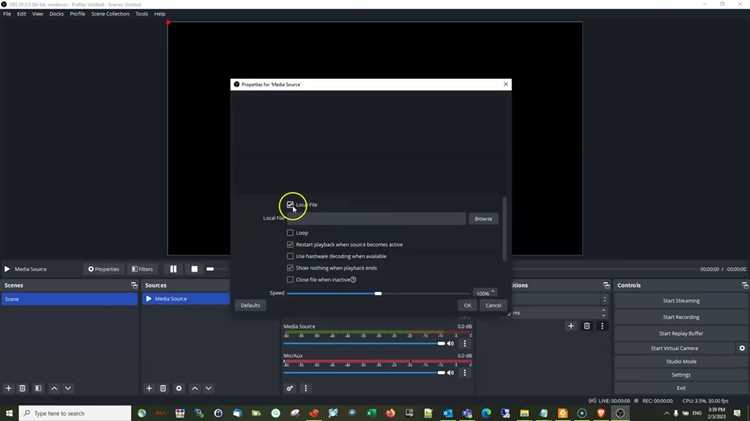Open audio mixer menu dots at bottom
This screenshot has height=421, width=750.
[306, 388]
